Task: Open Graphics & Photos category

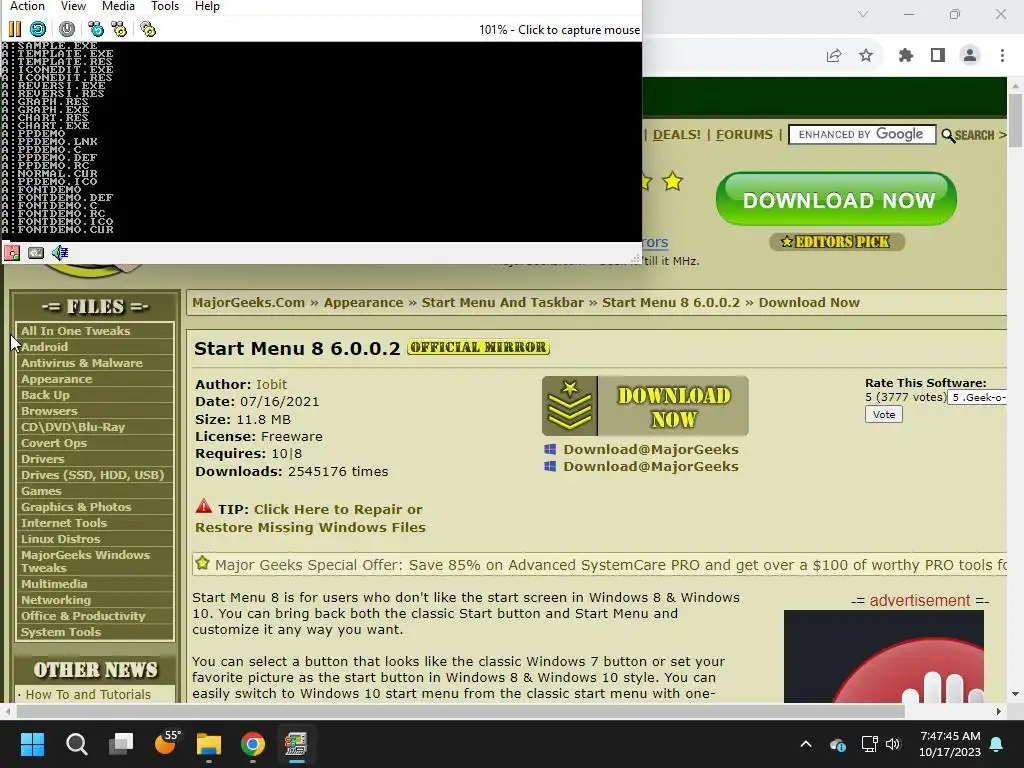Action: pos(76,507)
